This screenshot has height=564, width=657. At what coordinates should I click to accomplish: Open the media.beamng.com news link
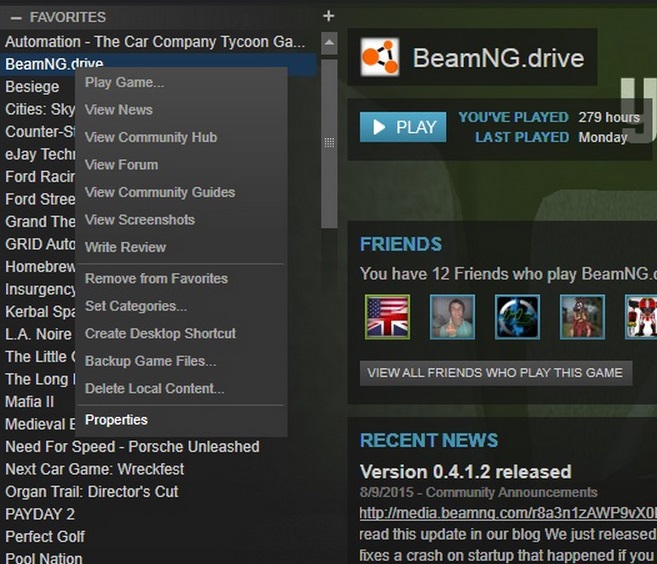pyautogui.click(x=508, y=513)
